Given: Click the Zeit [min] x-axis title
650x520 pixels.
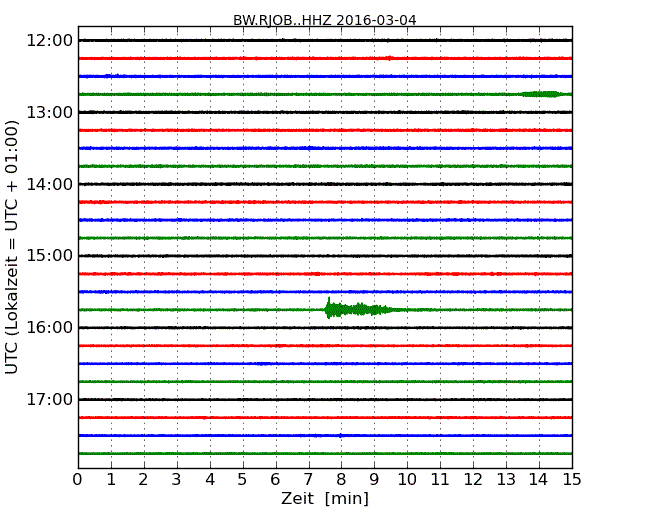Looking at the screenshot, I should (325, 498).
